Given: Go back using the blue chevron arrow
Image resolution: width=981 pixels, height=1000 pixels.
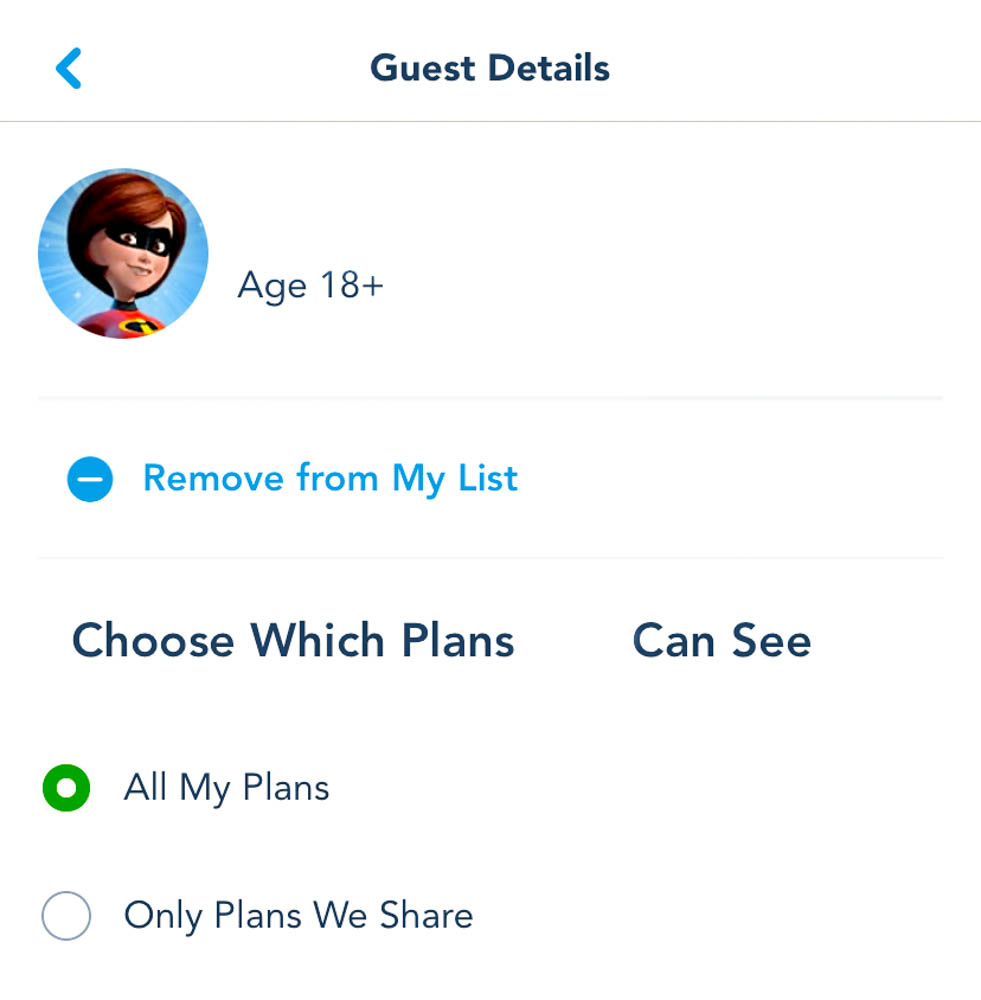Looking at the screenshot, I should [x=68, y=69].
